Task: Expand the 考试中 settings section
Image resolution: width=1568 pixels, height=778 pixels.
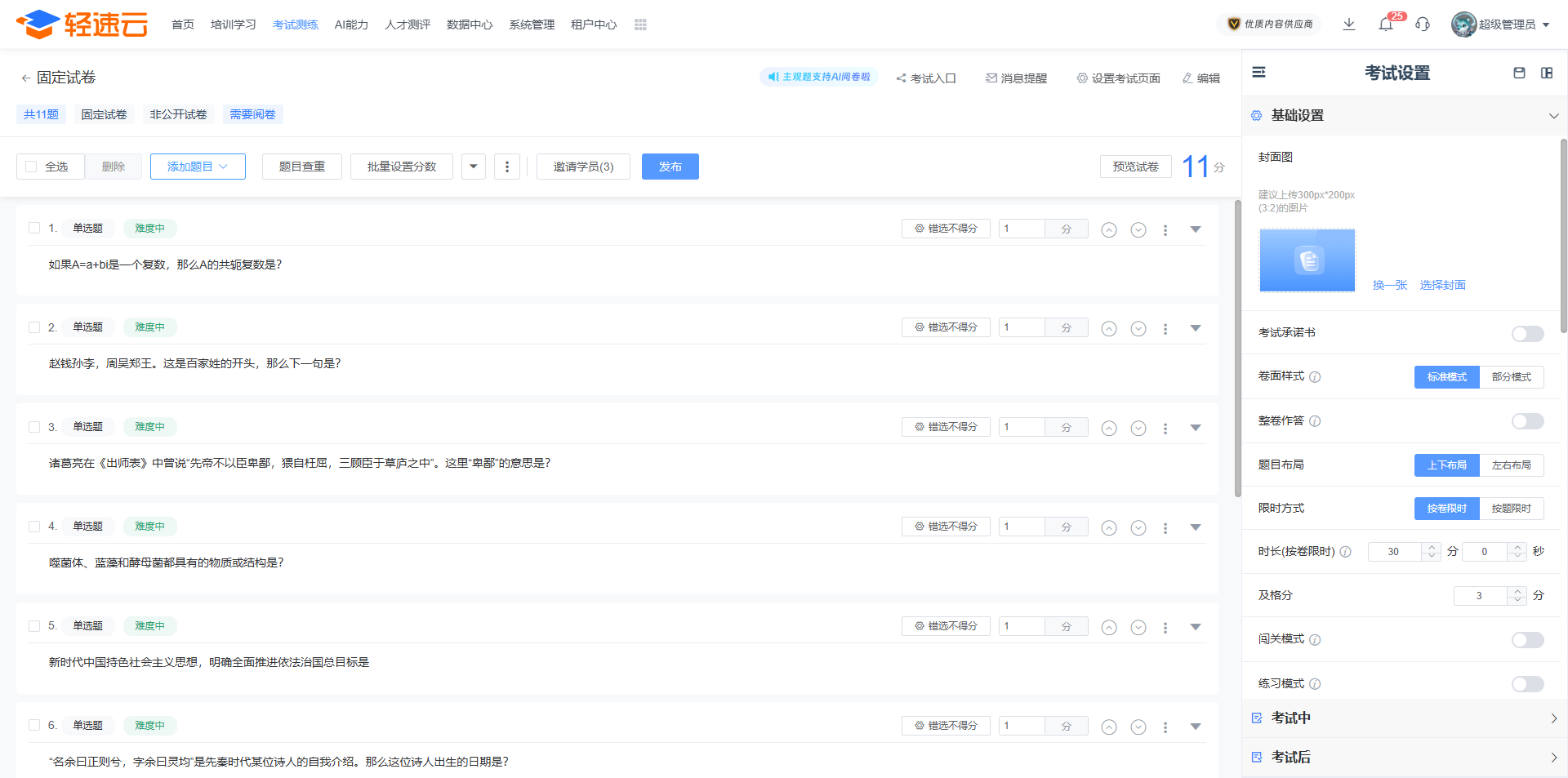Action: (1405, 718)
